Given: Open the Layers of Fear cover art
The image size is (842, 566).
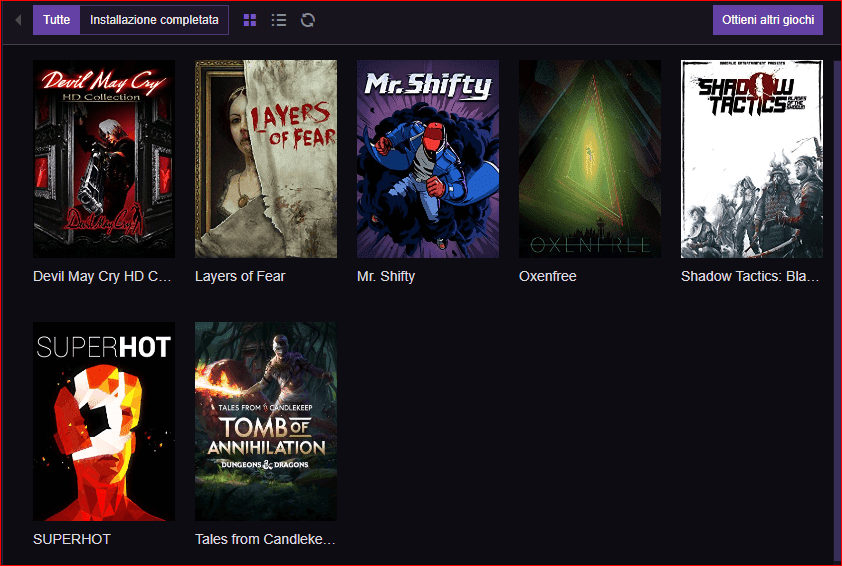Looking at the screenshot, I should (266, 159).
